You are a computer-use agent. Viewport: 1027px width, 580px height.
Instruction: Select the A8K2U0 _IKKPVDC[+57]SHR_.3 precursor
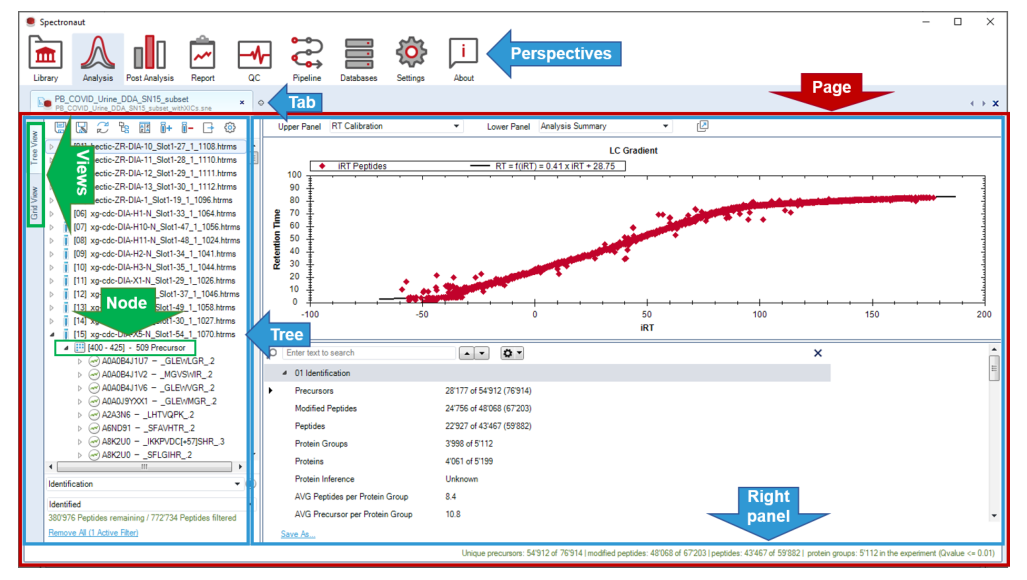(x=163, y=442)
